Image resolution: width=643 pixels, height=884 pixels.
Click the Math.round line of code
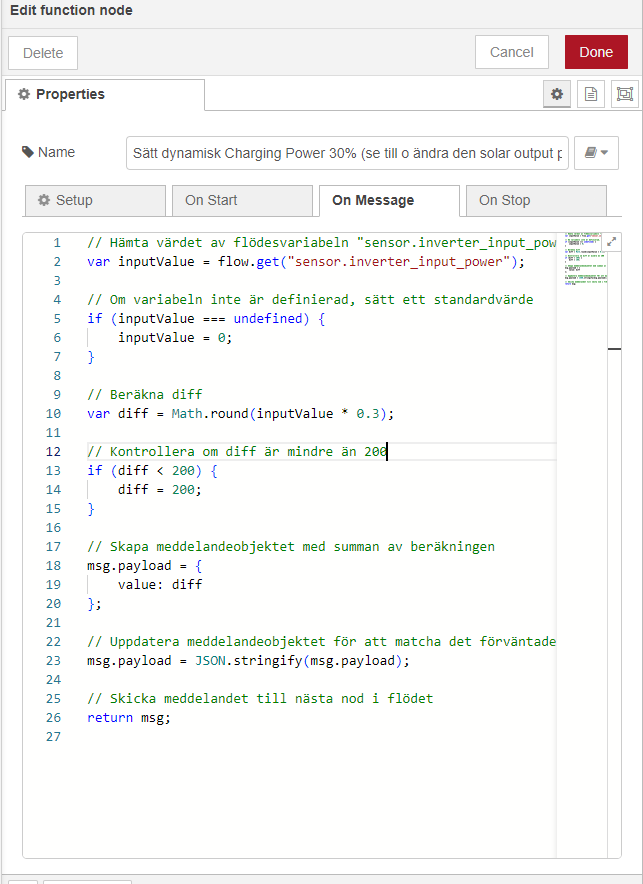pos(241,414)
